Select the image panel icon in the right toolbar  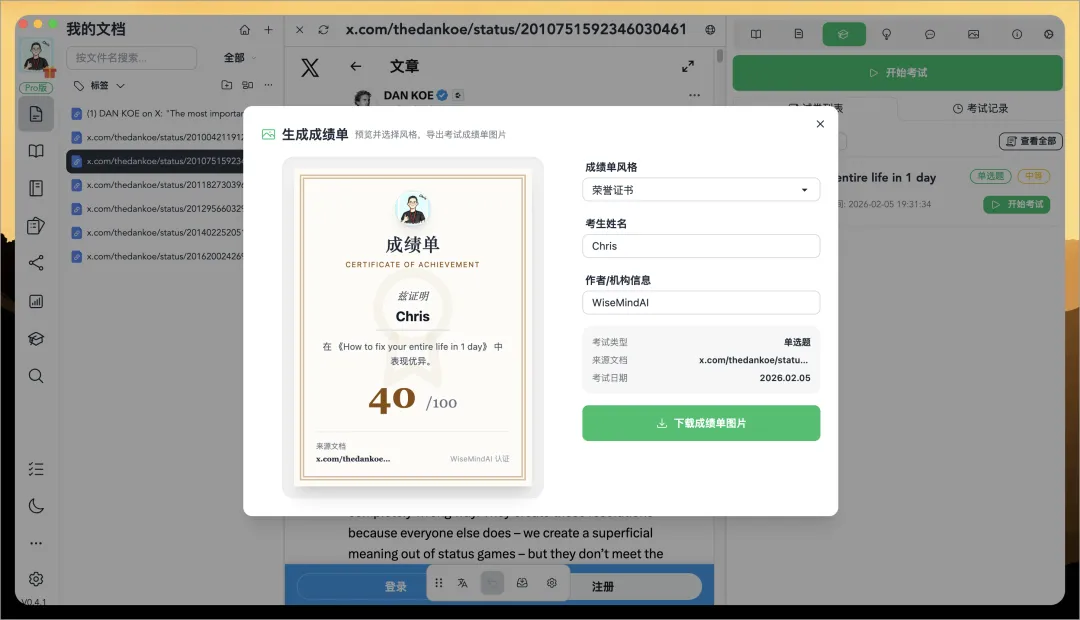tap(972, 33)
